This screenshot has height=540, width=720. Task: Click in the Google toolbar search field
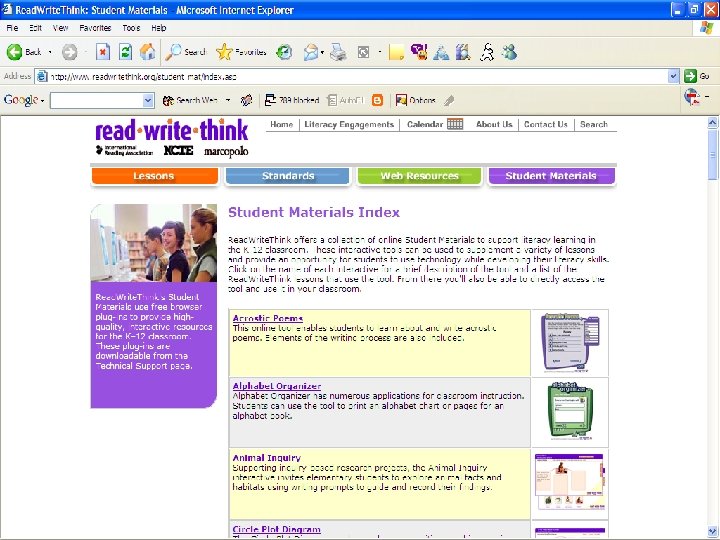coord(96,100)
